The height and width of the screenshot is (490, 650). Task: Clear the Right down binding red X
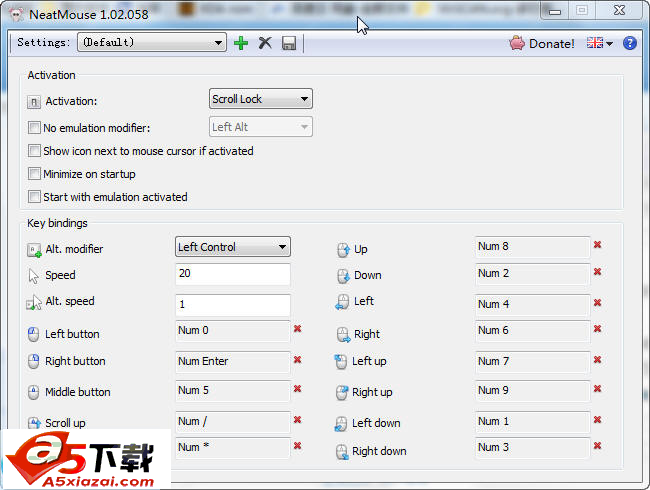point(597,446)
